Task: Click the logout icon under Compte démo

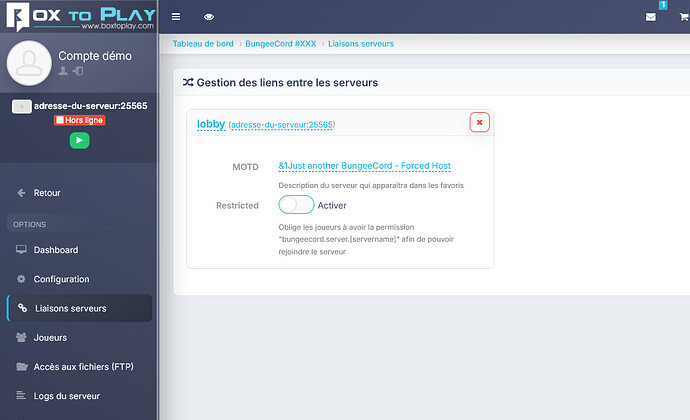Action: click(78, 71)
